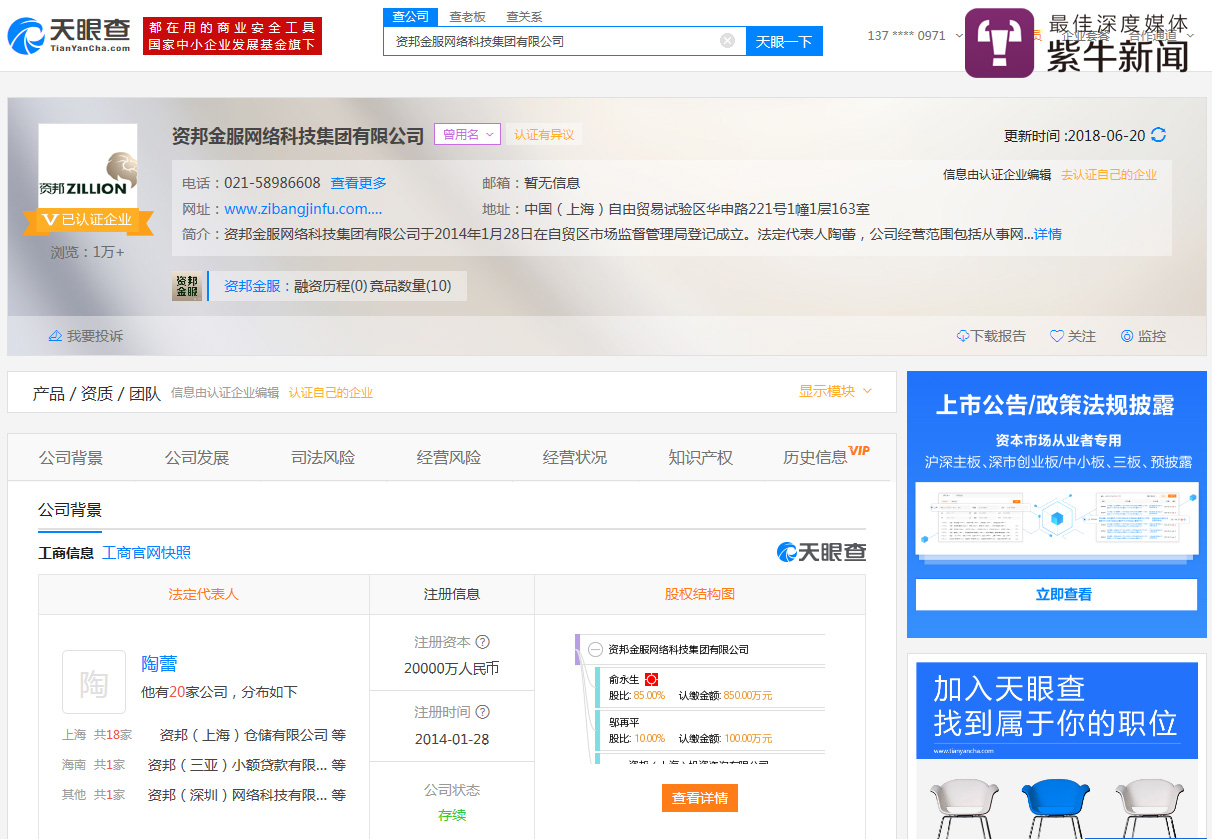
Task: Open 资邦（三亚）小额贷款 company link
Action: [x=238, y=765]
